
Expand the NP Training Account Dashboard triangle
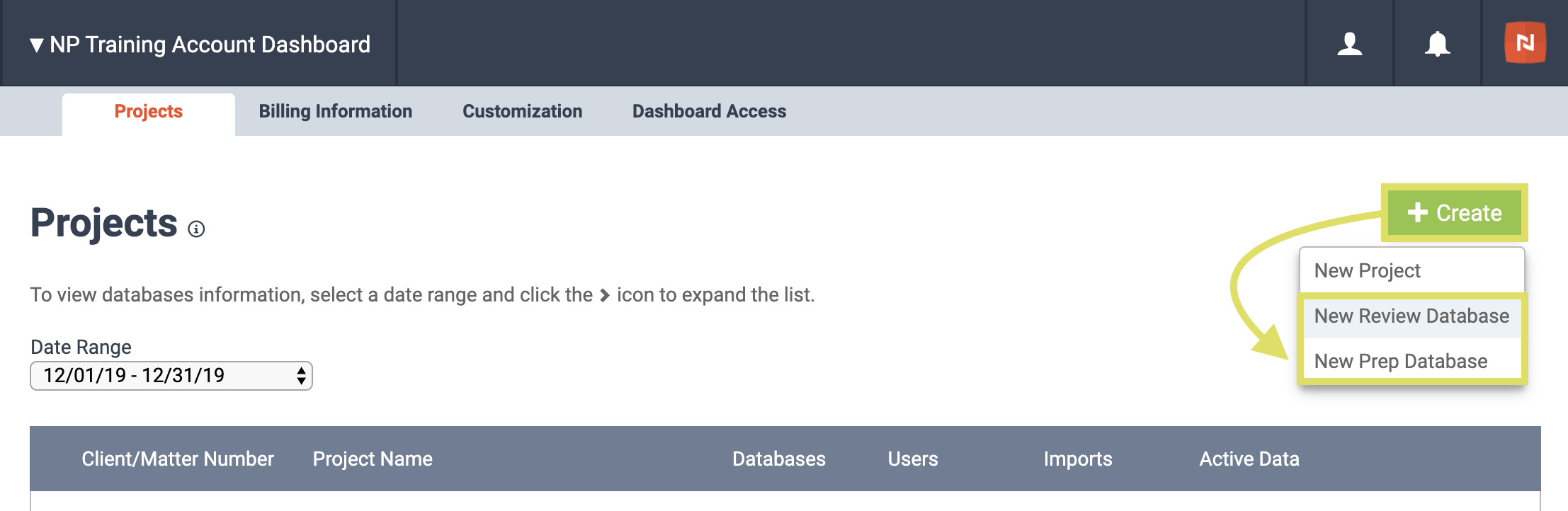point(37,45)
